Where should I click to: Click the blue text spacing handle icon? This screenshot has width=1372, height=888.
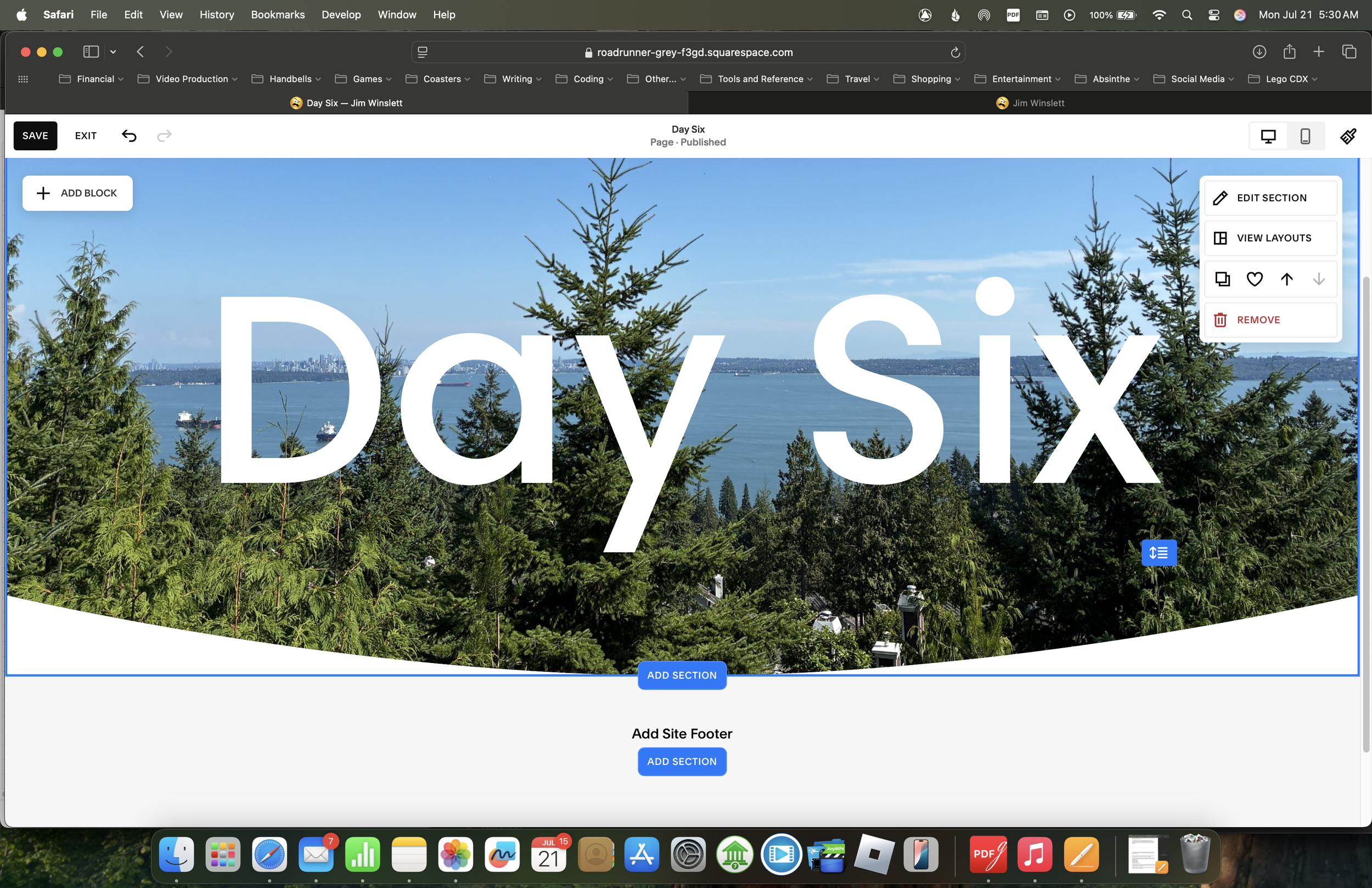[x=1159, y=553]
